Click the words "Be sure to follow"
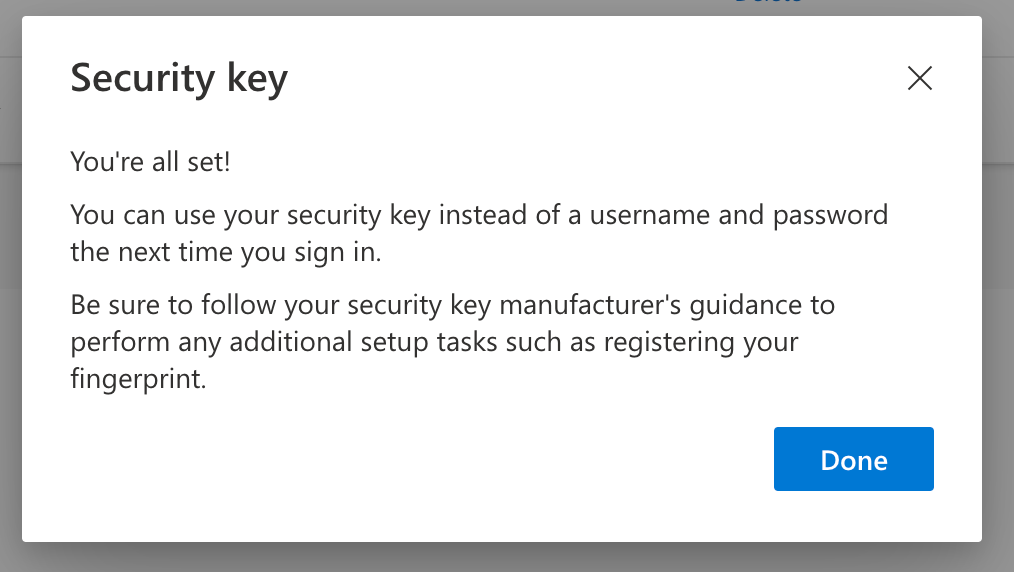The width and height of the screenshot is (1014, 572). pyautogui.click(x=173, y=305)
